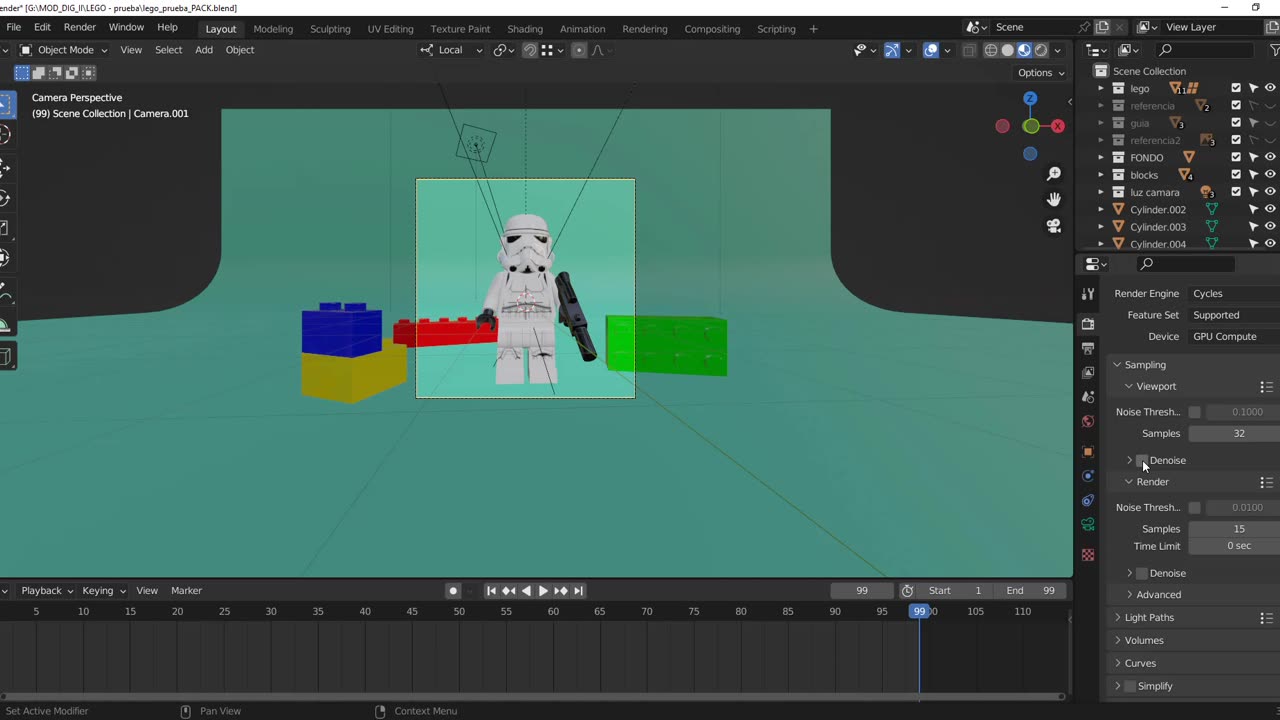Click the pan view hand icon
The height and width of the screenshot is (720, 1280).
tap(1054, 200)
